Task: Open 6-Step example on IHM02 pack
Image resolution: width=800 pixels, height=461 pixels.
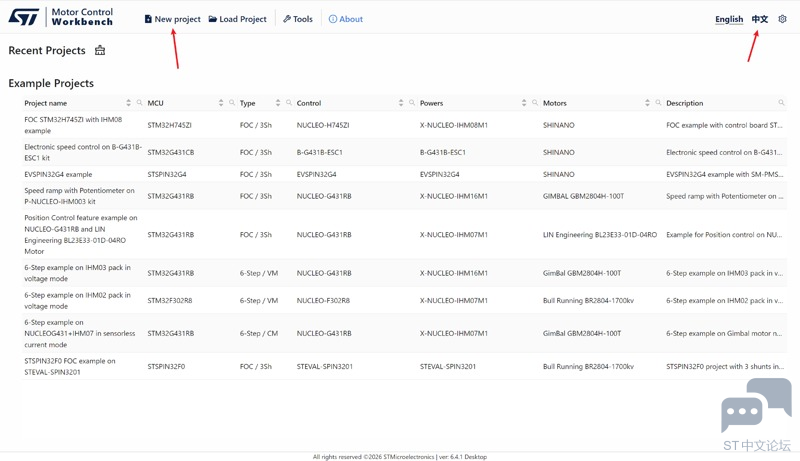Action: [x=78, y=300]
